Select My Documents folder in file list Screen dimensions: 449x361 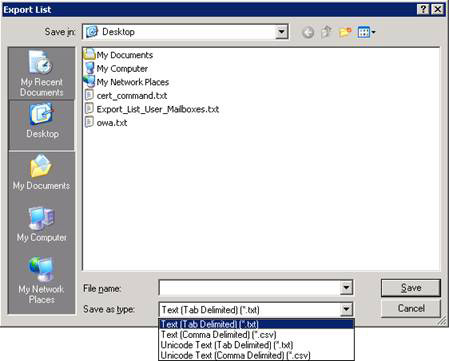118,55
